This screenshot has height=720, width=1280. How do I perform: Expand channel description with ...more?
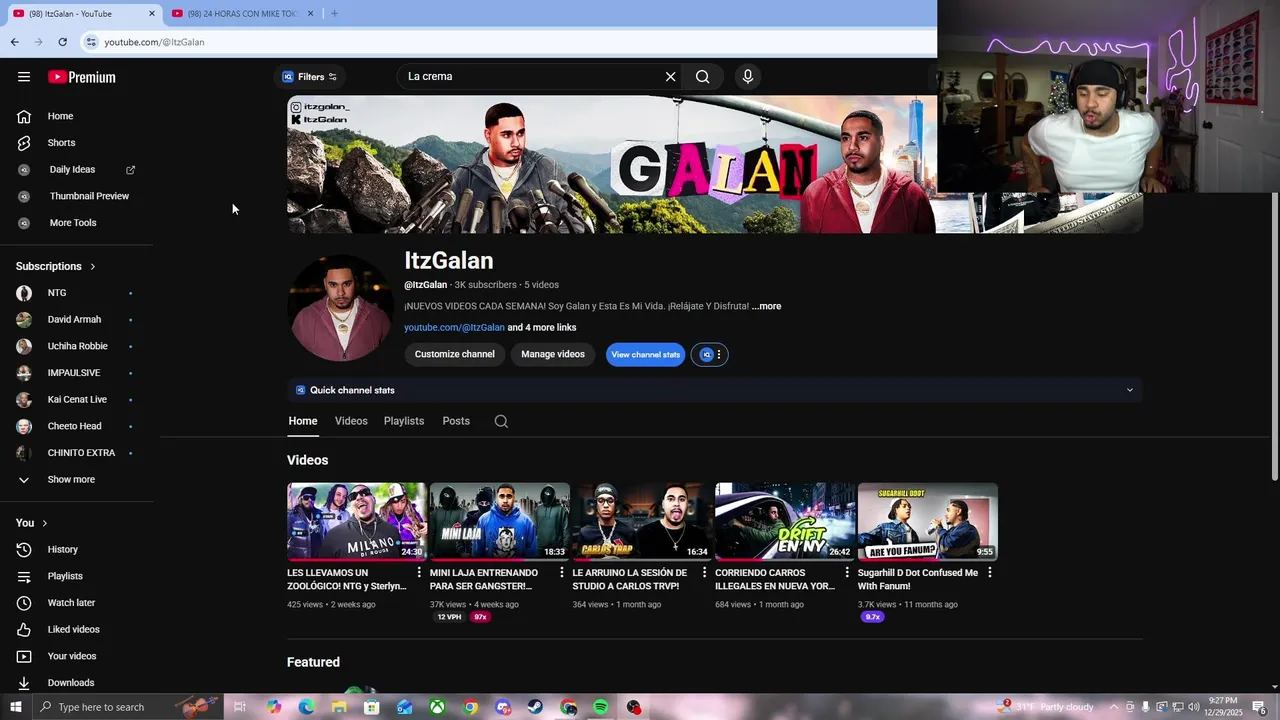point(766,306)
